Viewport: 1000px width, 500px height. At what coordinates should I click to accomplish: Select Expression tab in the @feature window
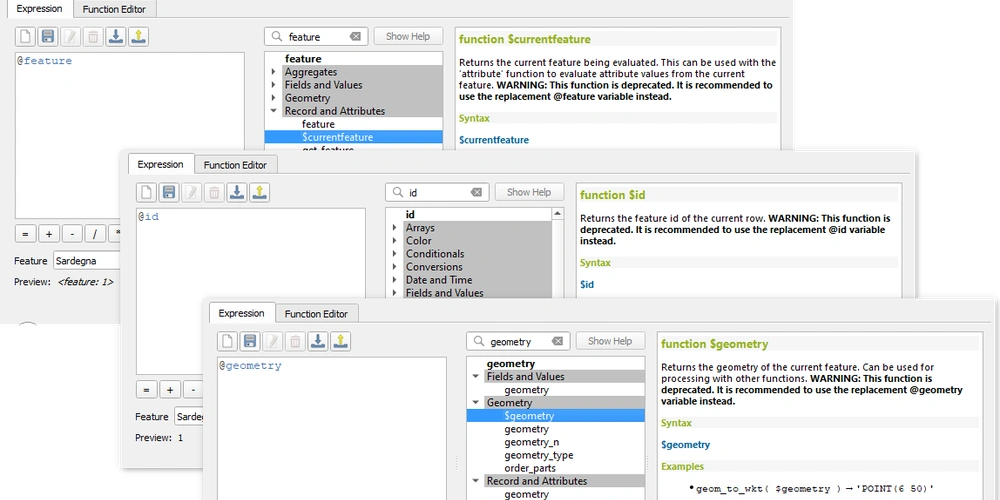pyautogui.click(x=40, y=9)
